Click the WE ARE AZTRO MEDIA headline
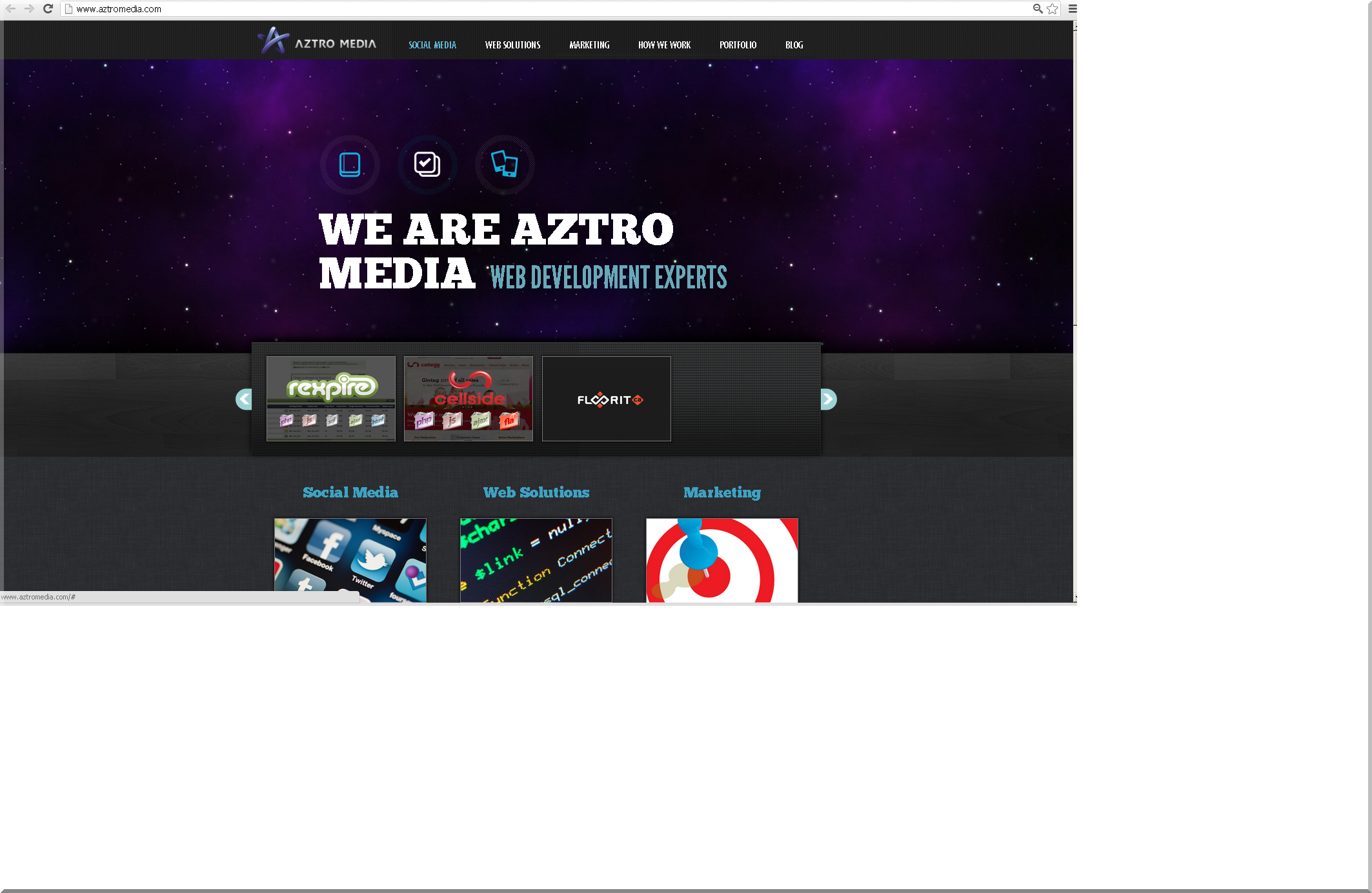Image resolution: width=1372 pixels, height=893 pixels. pyautogui.click(x=496, y=250)
